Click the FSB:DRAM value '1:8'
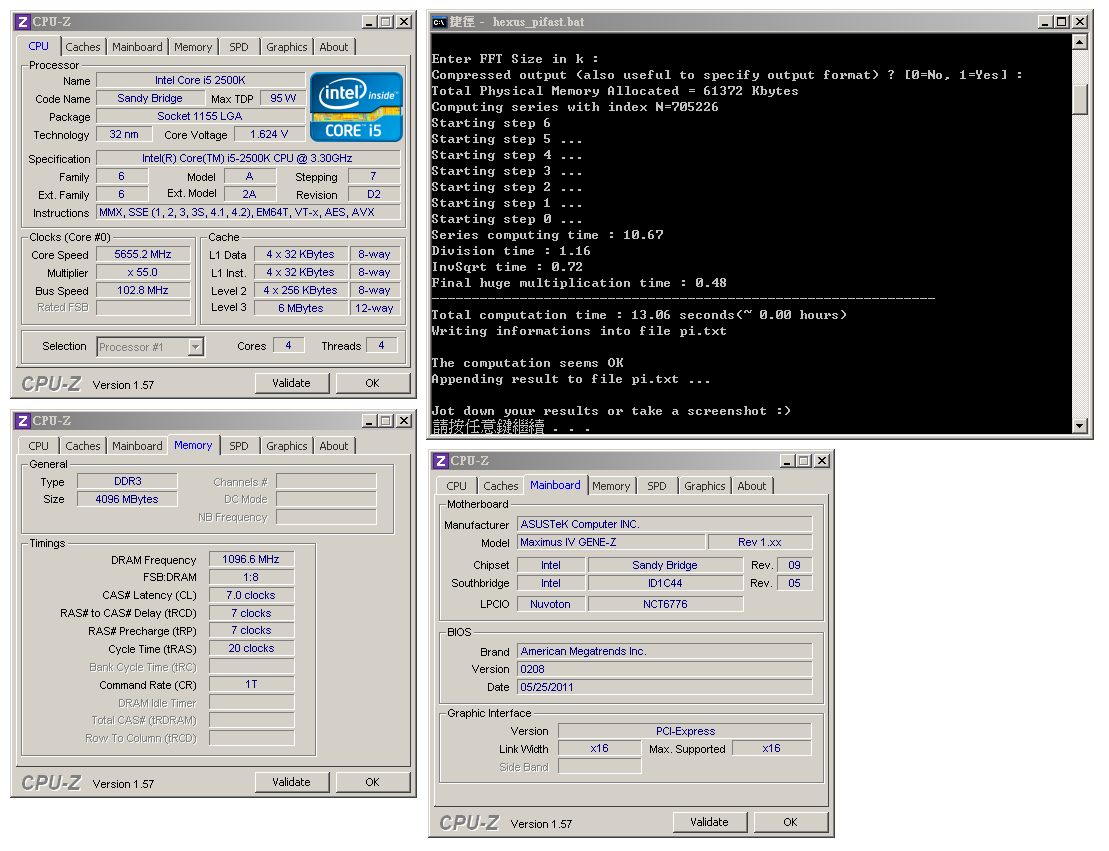This screenshot has height=851, width=1109. tap(251, 578)
